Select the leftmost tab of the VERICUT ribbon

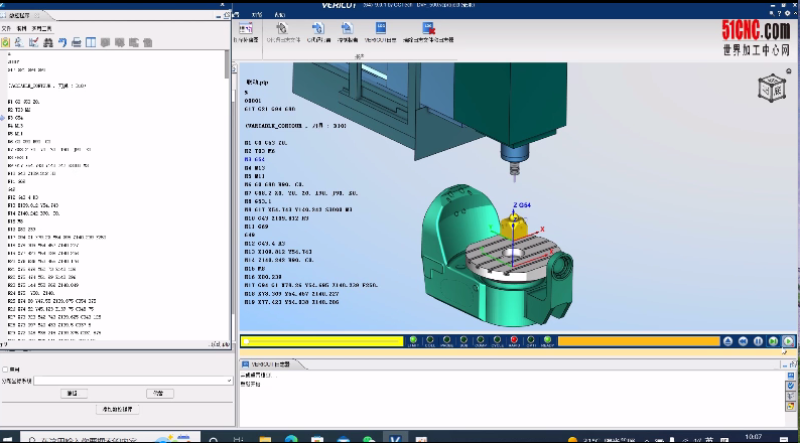point(257,15)
